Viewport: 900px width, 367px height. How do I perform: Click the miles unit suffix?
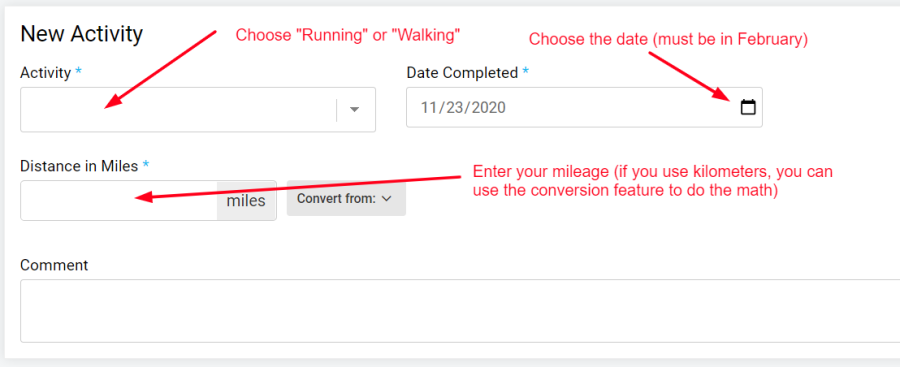pos(246,200)
